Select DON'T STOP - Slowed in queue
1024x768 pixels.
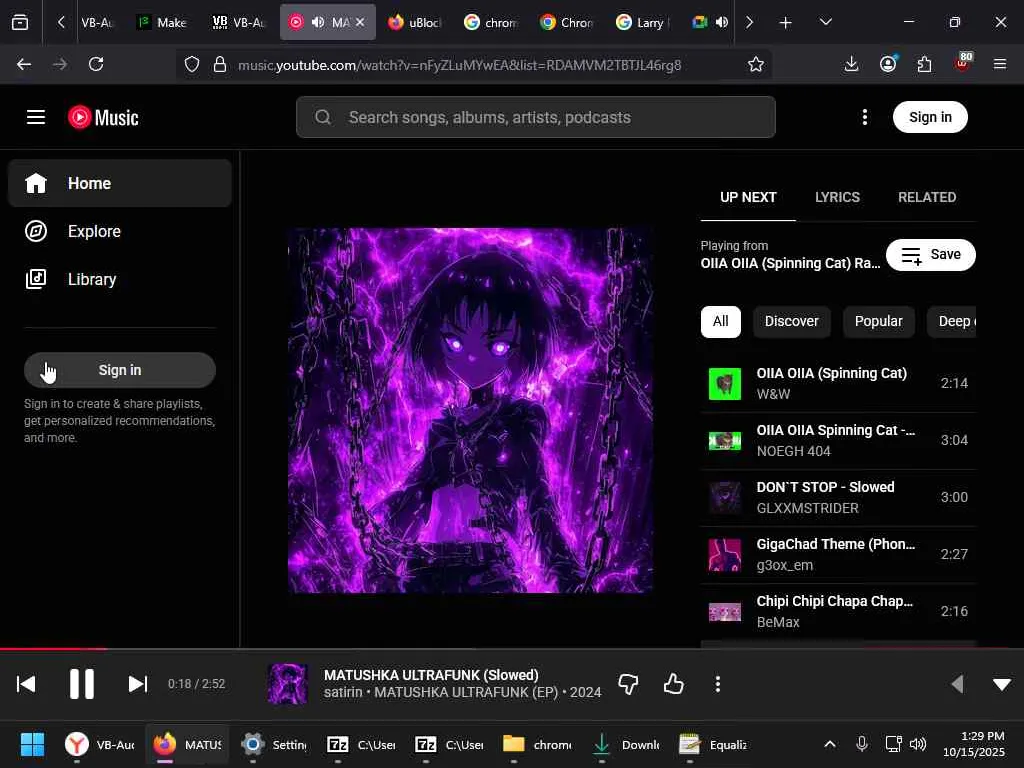[x=838, y=497]
